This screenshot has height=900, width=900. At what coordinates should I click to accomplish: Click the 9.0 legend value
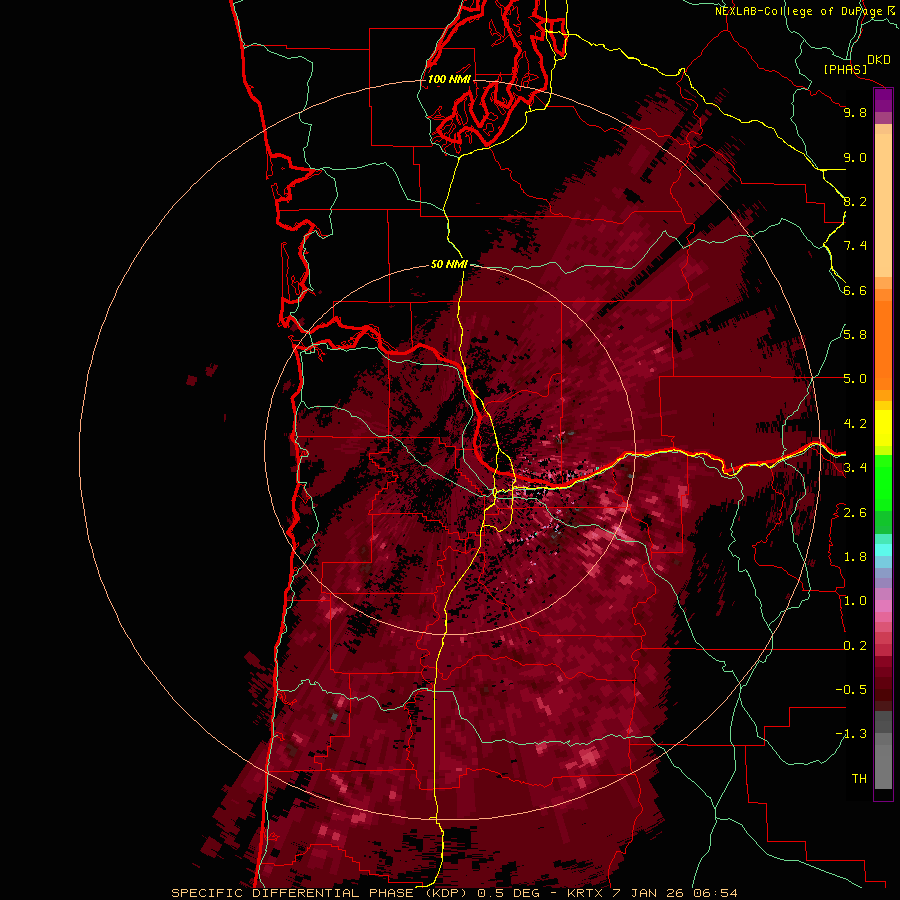click(x=855, y=157)
